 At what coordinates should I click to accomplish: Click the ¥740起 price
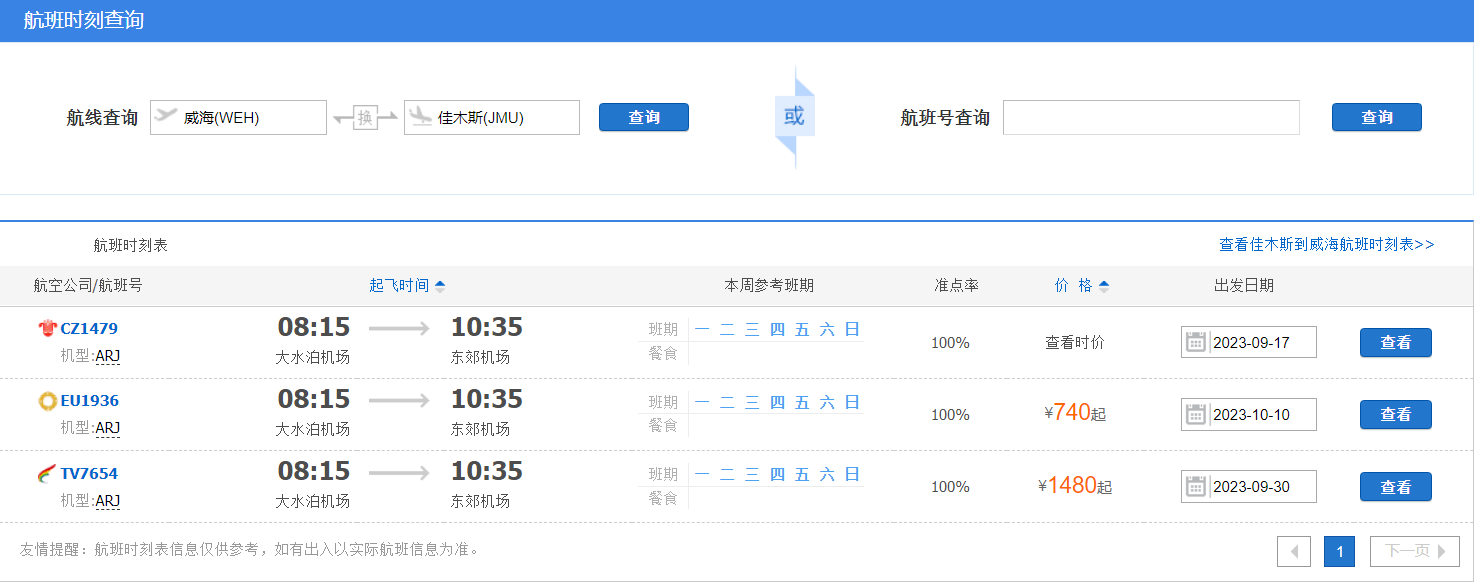point(1075,413)
